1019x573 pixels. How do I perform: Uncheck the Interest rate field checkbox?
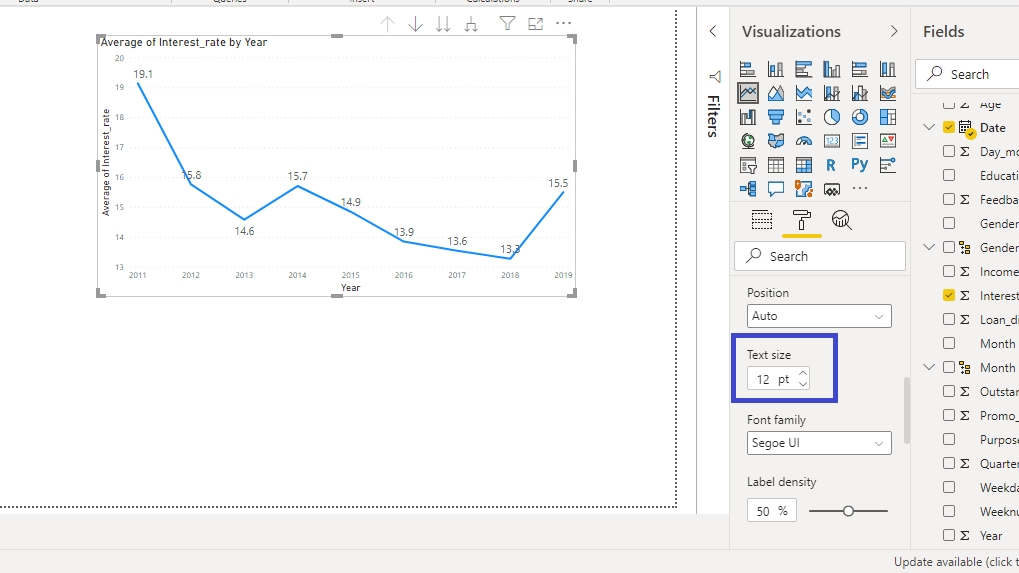(949, 296)
